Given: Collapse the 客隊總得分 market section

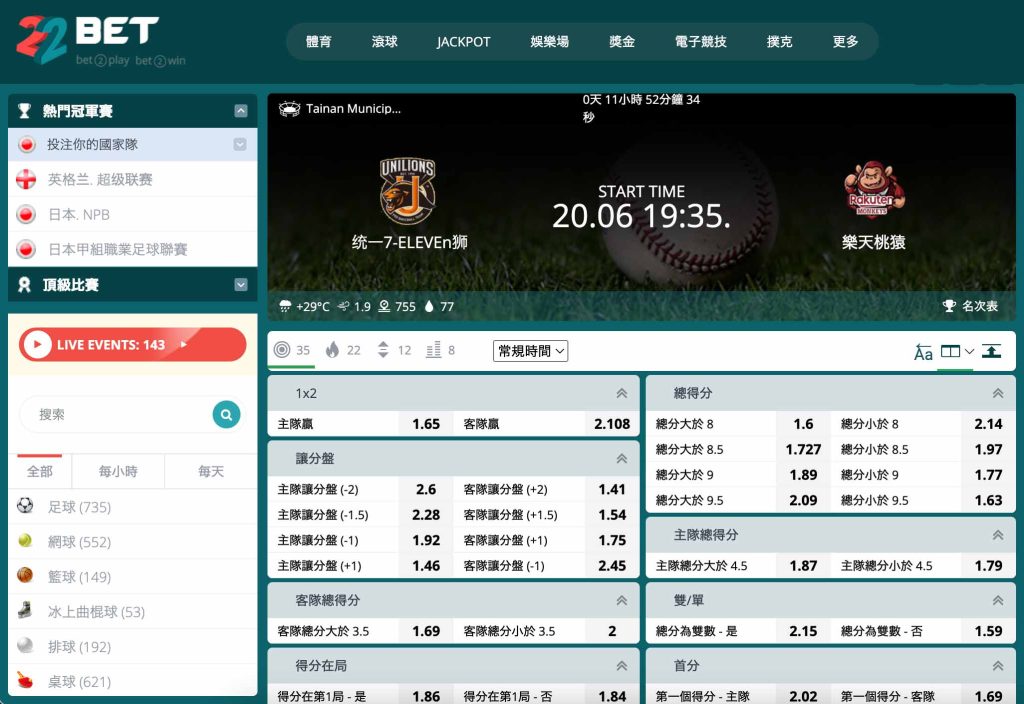Looking at the screenshot, I should [622, 600].
